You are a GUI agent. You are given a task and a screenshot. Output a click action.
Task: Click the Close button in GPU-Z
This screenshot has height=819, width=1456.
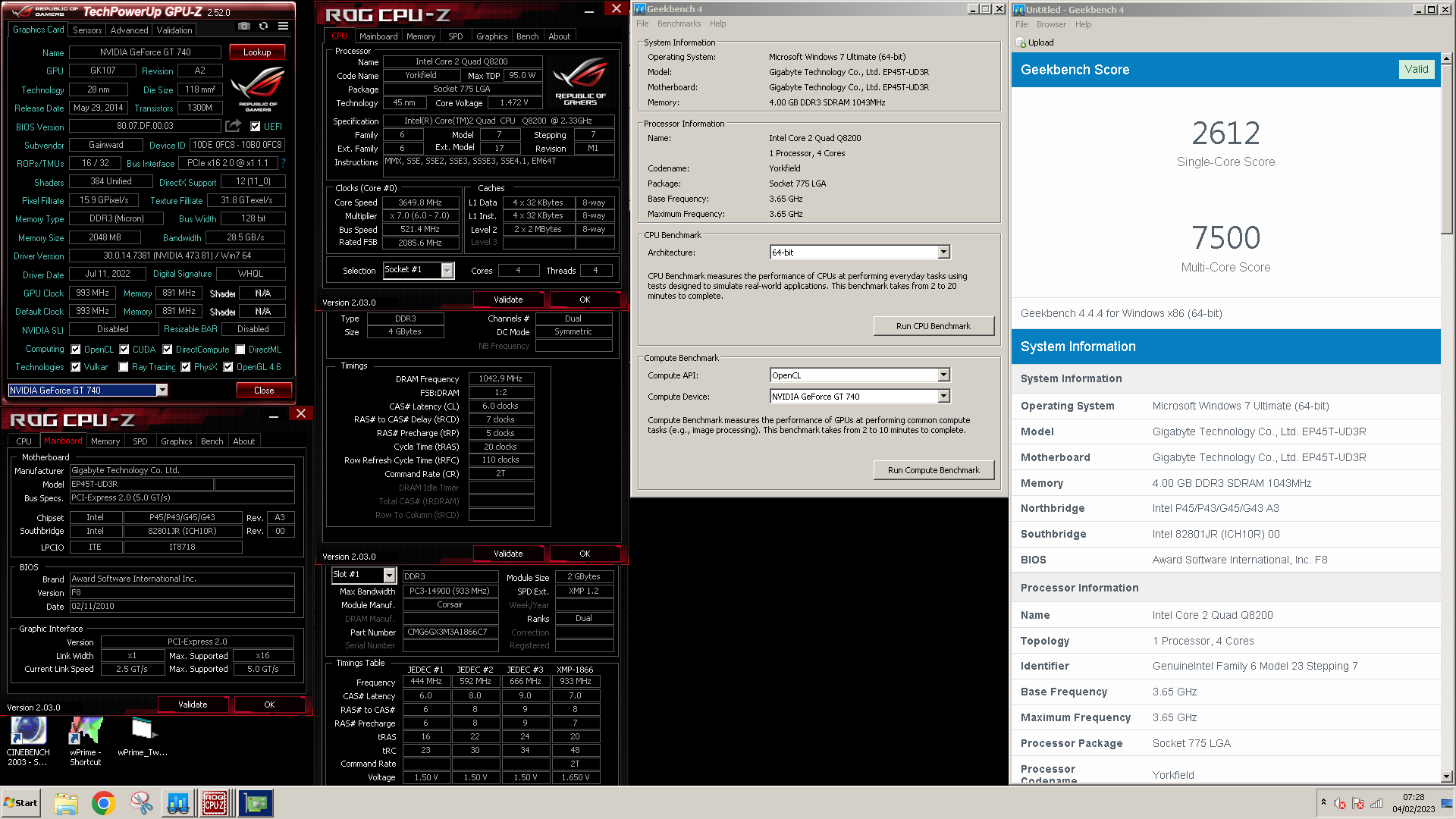coord(264,391)
